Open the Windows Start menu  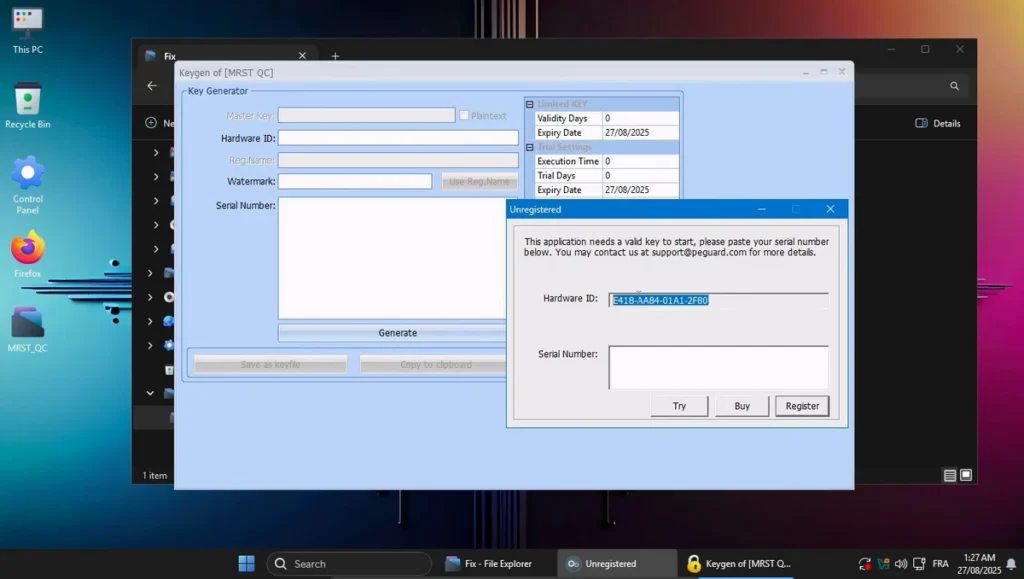[246, 563]
